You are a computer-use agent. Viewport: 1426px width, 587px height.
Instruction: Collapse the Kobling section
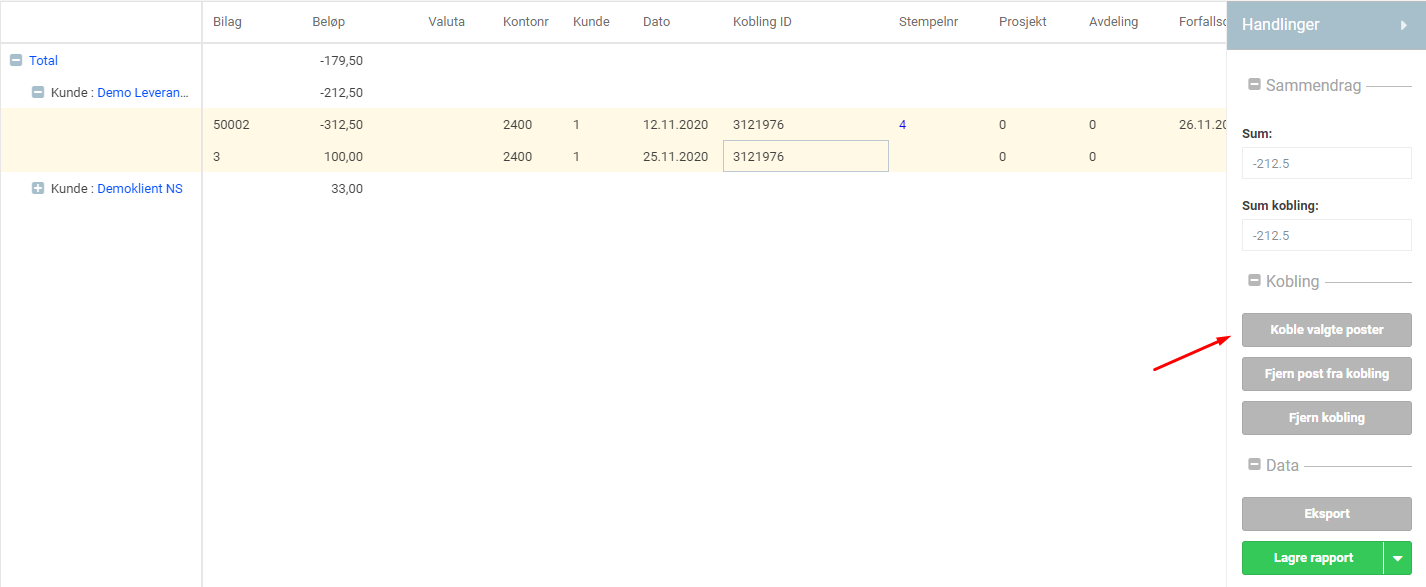click(x=1254, y=281)
